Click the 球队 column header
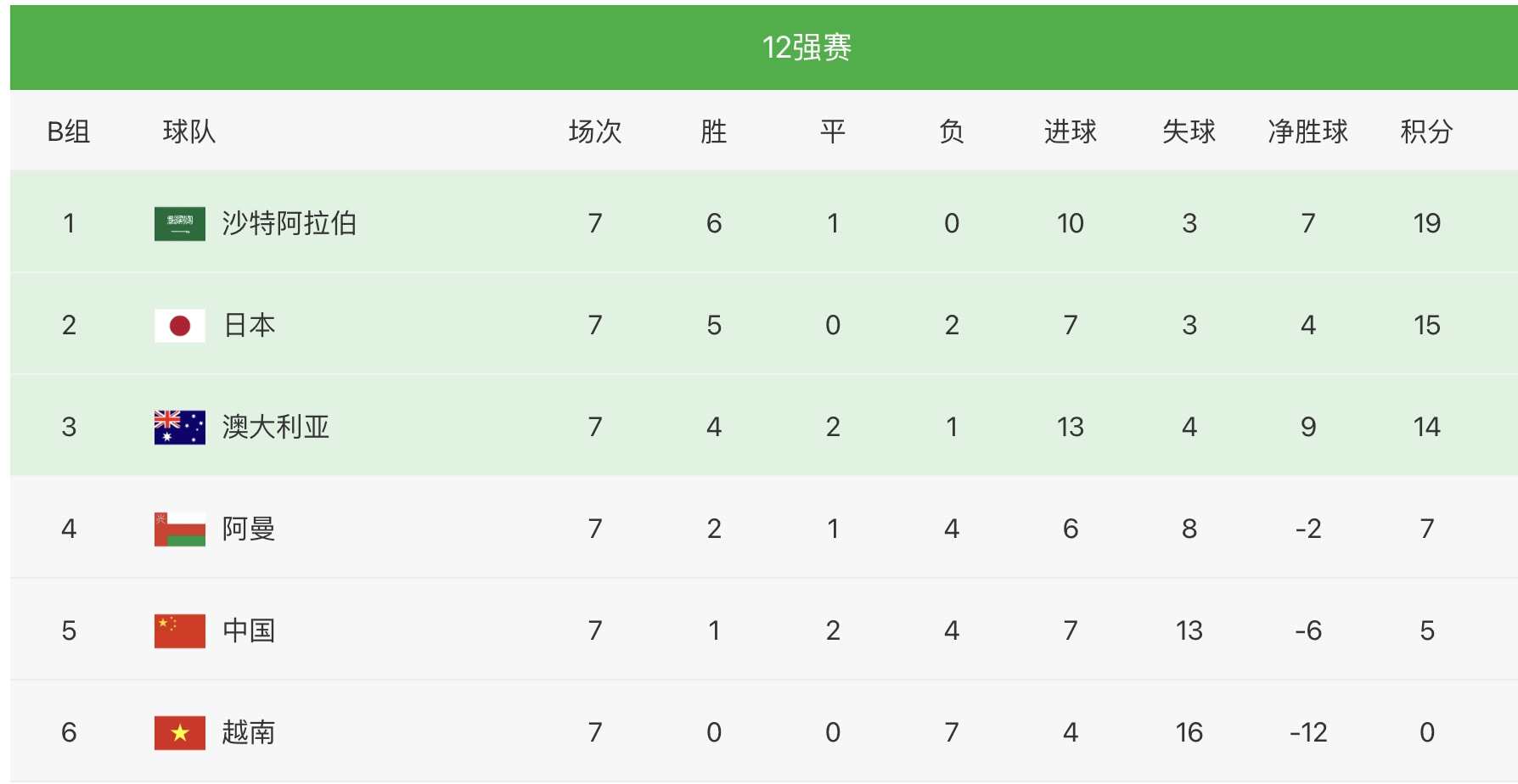Image resolution: width=1518 pixels, height=784 pixels. tap(188, 132)
